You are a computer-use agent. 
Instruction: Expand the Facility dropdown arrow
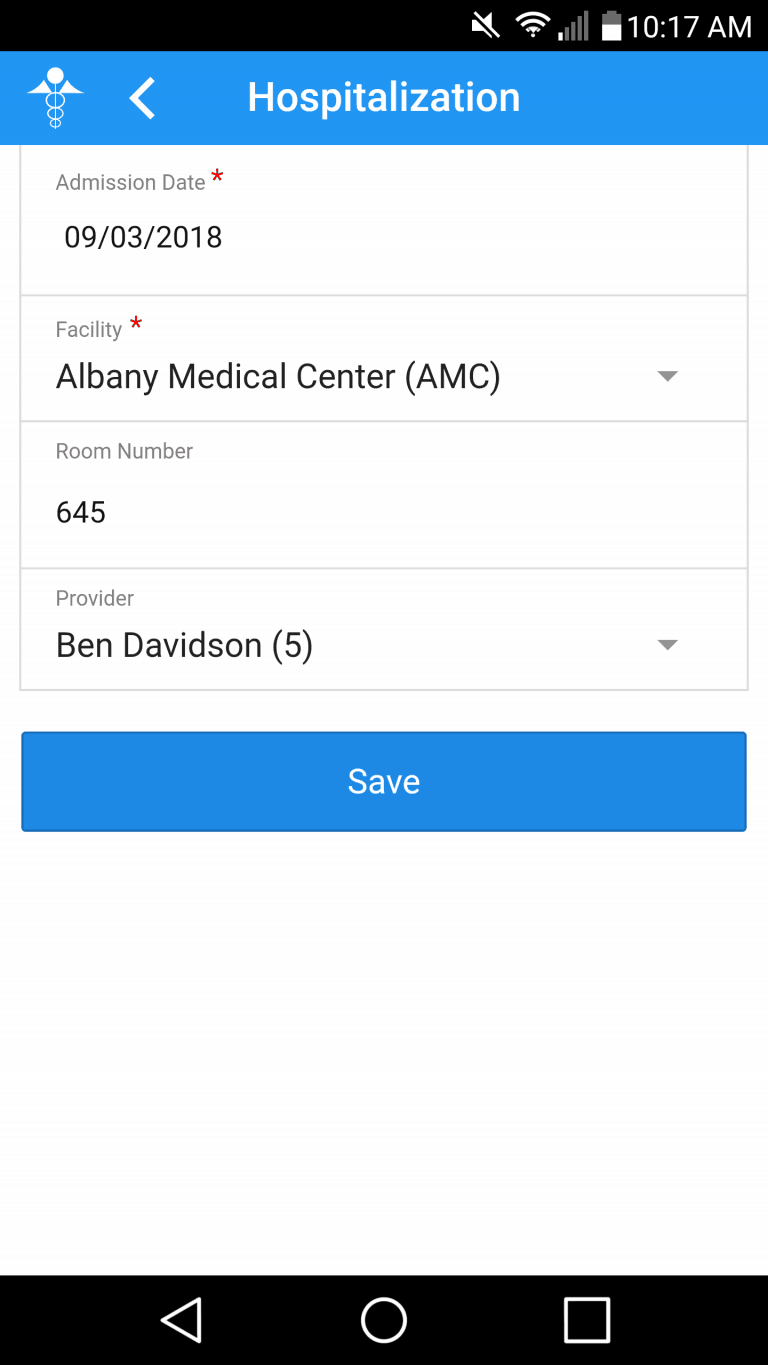[667, 376]
